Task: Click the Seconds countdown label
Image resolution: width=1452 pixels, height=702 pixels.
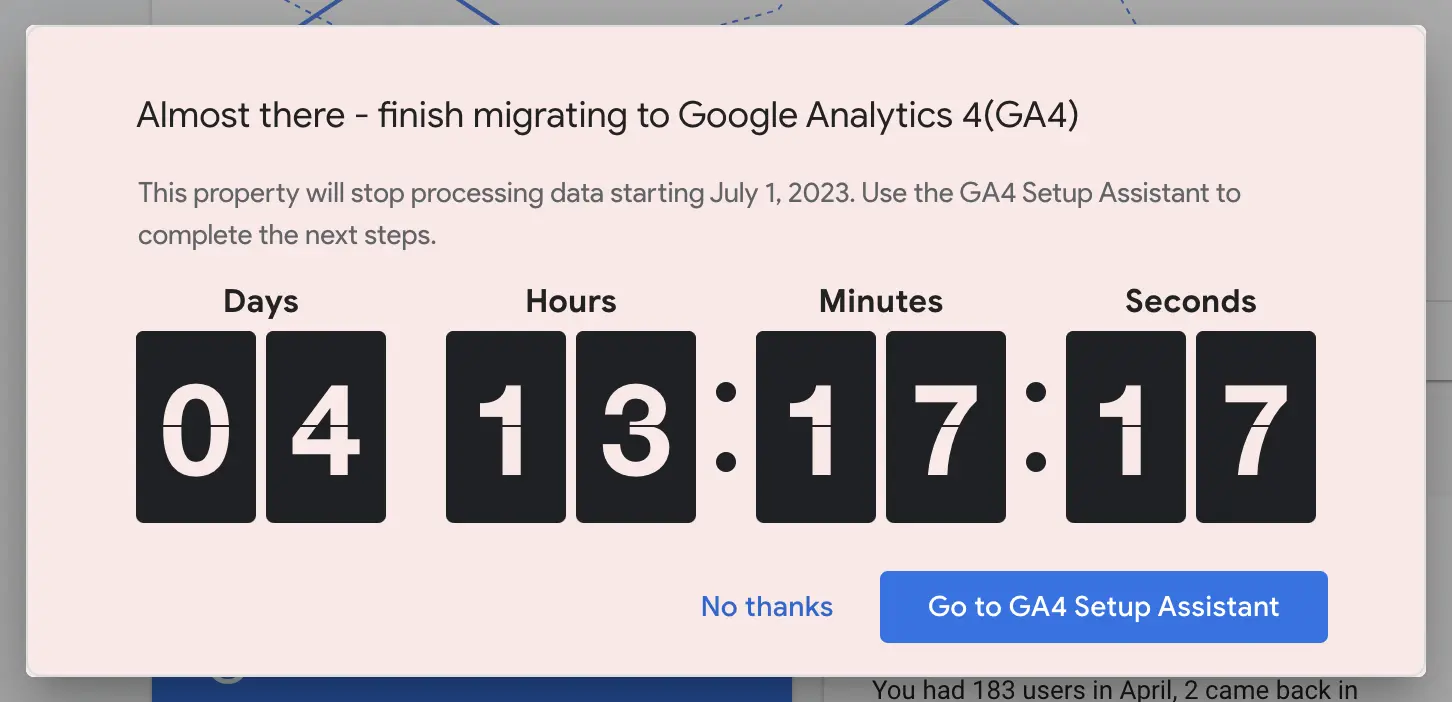Action: (1191, 301)
